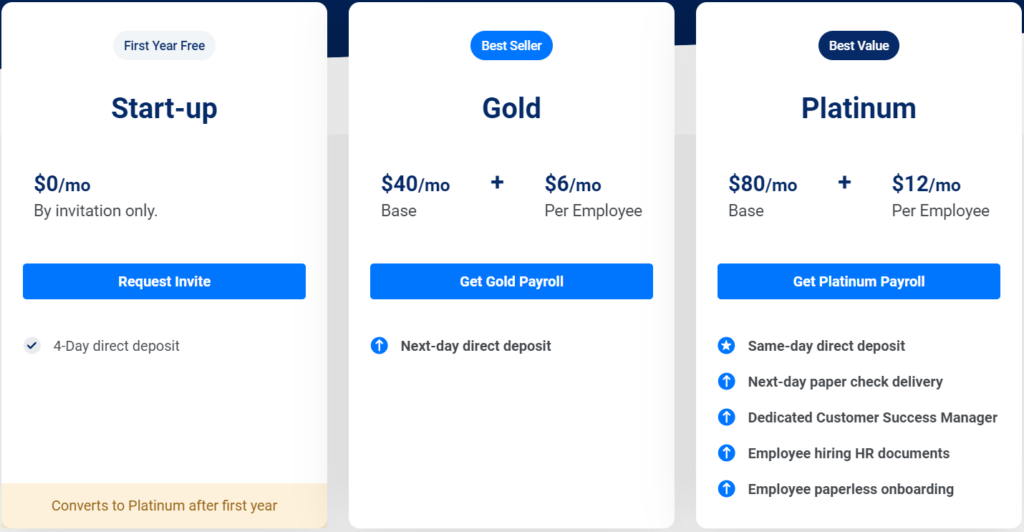Image resolution: width=1024 pixels, height=532 pixels.
Task: Click the Converts to Platinum after first year banner
Action: click(164, 506)
